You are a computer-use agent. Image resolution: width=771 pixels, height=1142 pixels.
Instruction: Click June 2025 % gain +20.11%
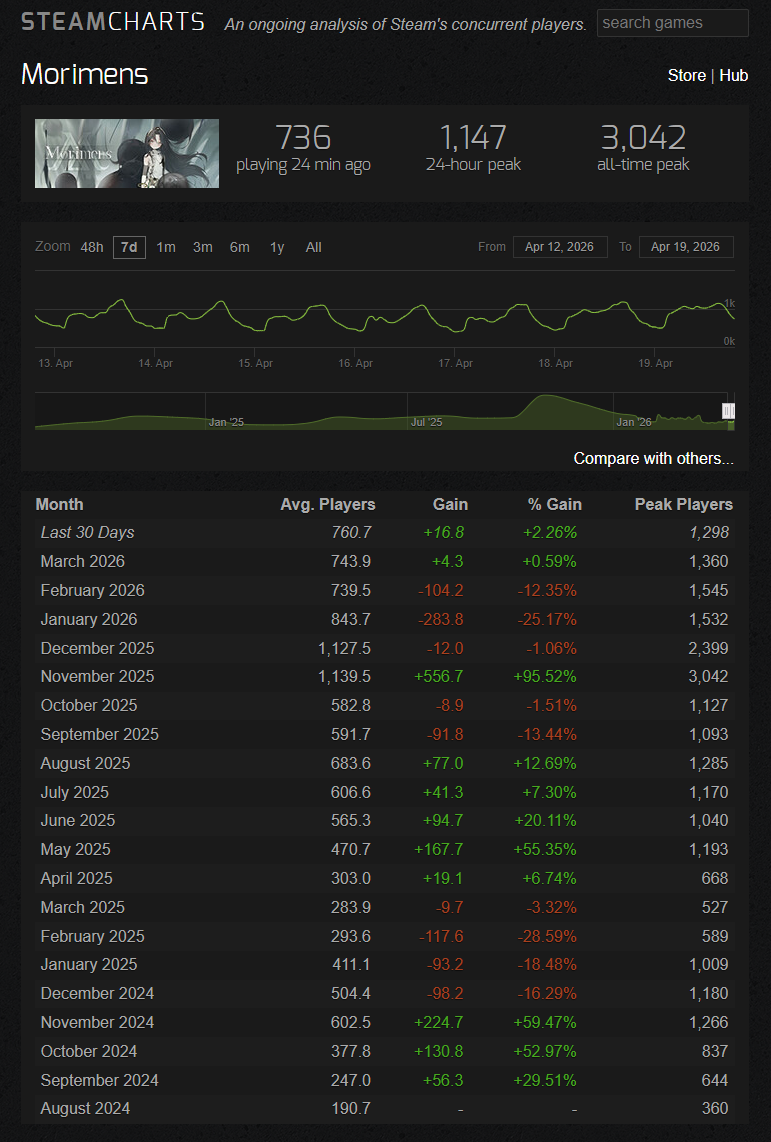(545, 820)
